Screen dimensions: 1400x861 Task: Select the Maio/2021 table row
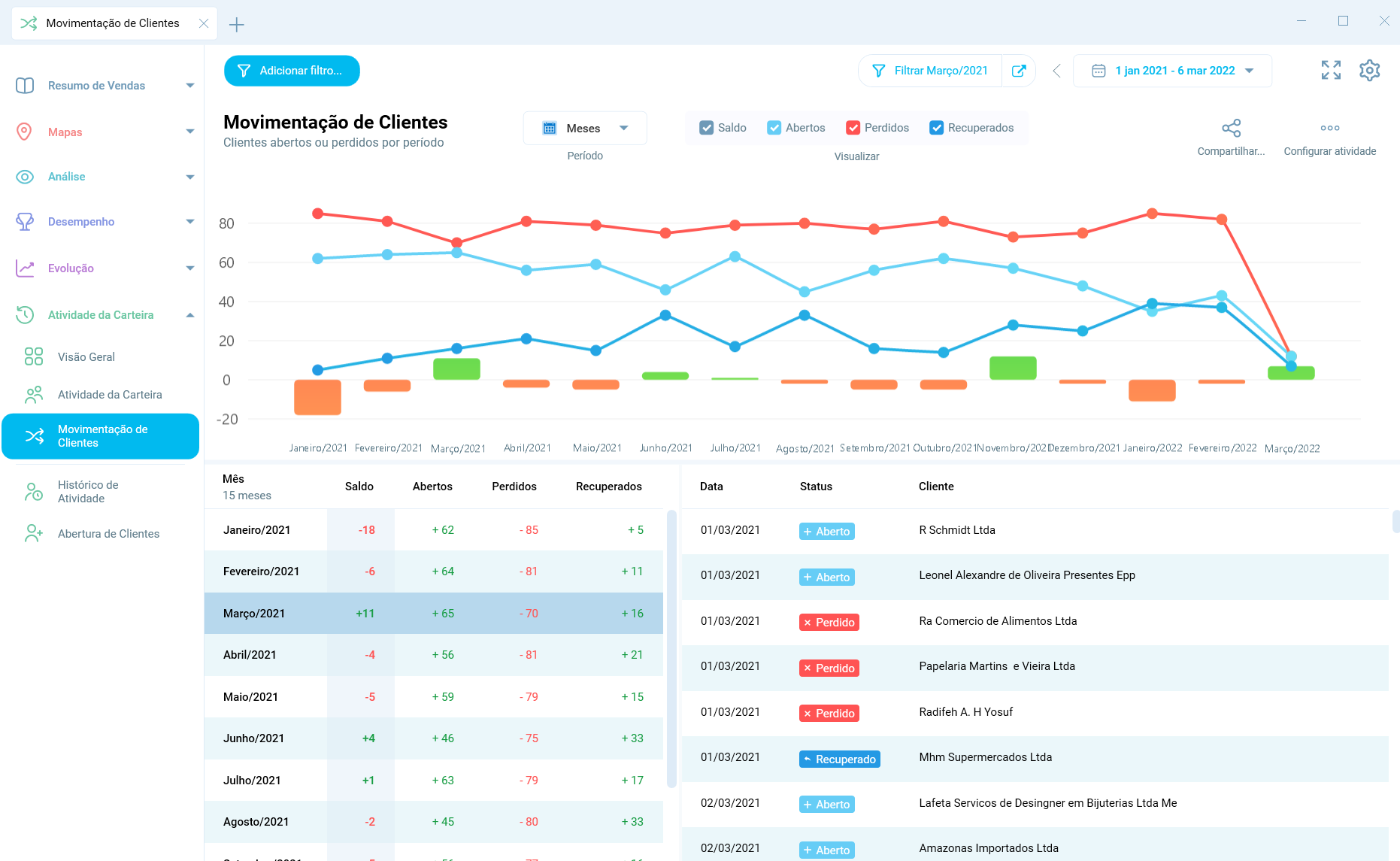click(x=434, y=697)
